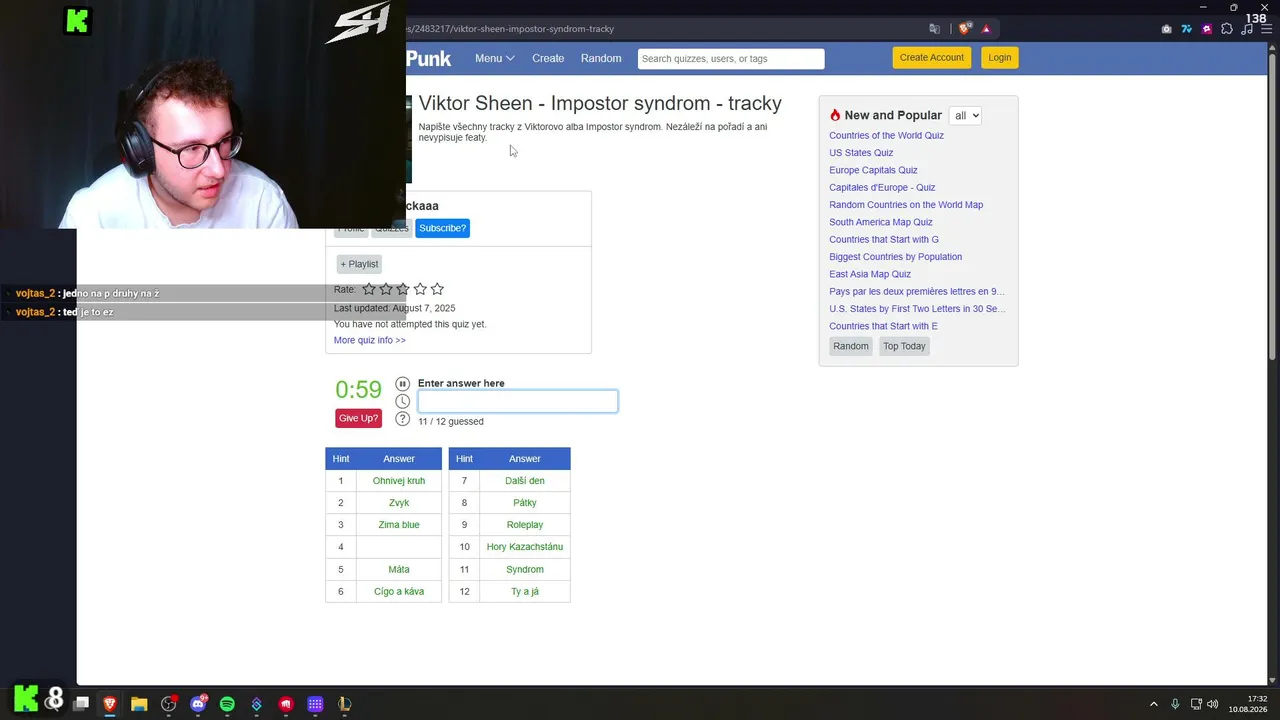The image size is (1280, 720).
Task: Click the translate page icon in address bar
Action: point(935,29)
